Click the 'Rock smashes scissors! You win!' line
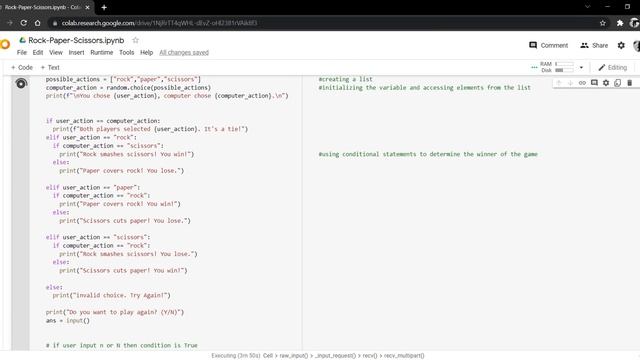Image resolution: width=640 pixels, height=360 pixels. point(127,154)
